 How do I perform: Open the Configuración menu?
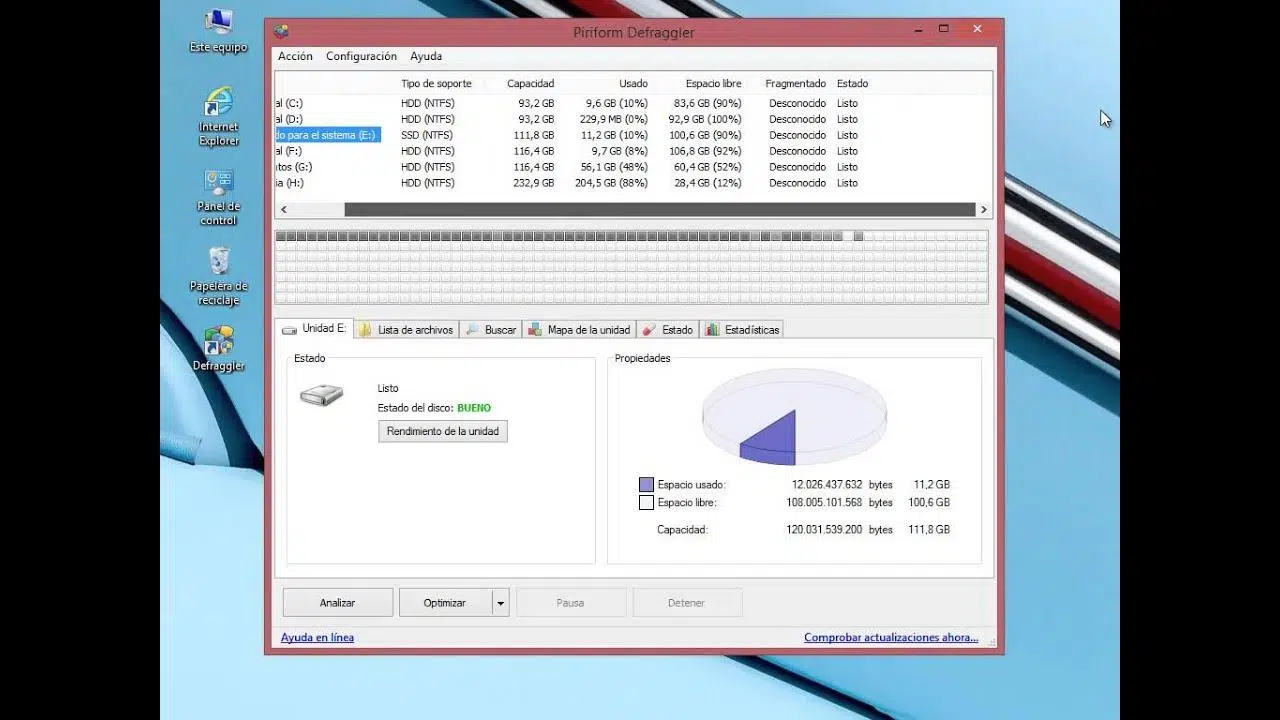coord(361,56)
